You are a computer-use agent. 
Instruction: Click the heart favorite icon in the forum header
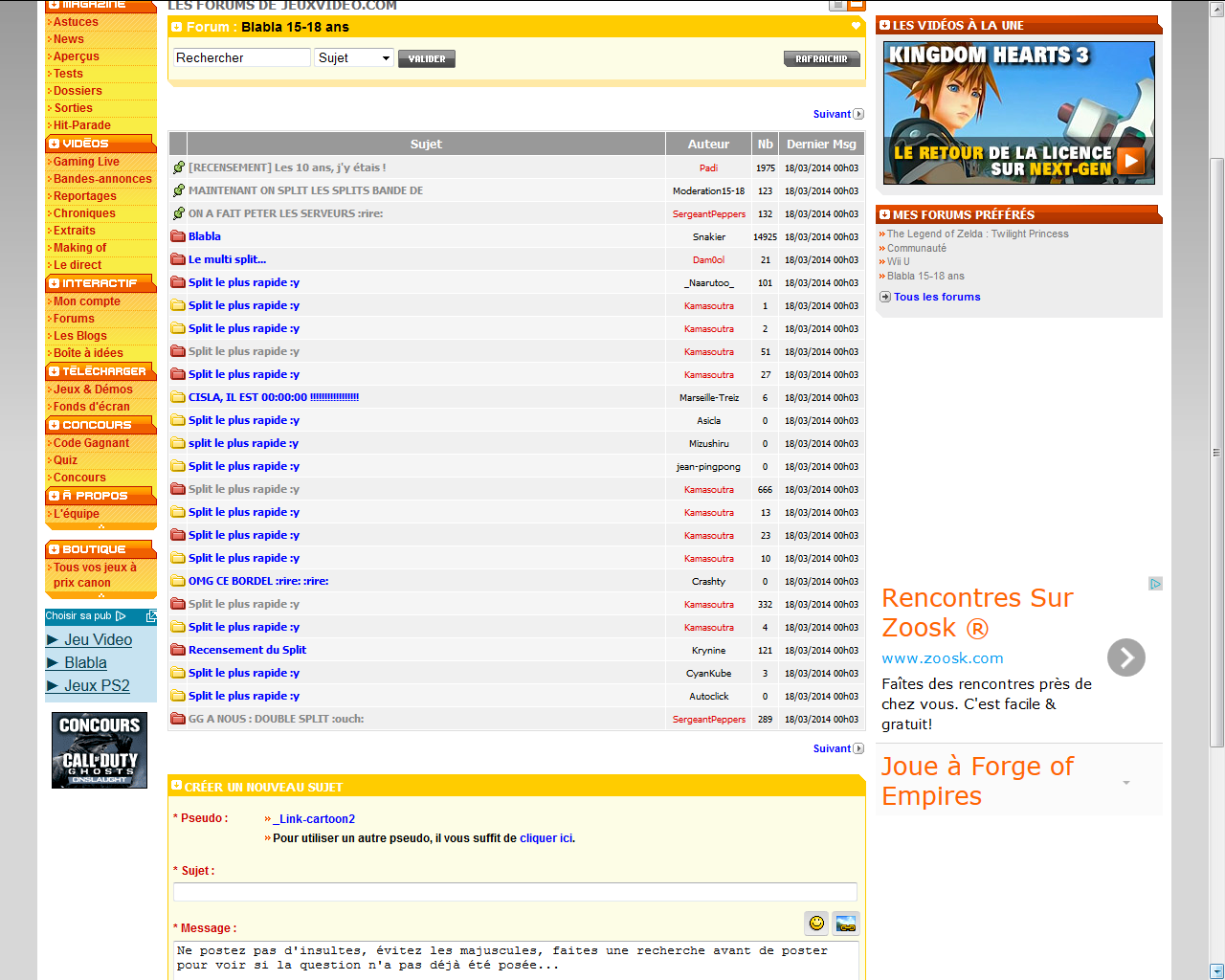coord(856,26)
